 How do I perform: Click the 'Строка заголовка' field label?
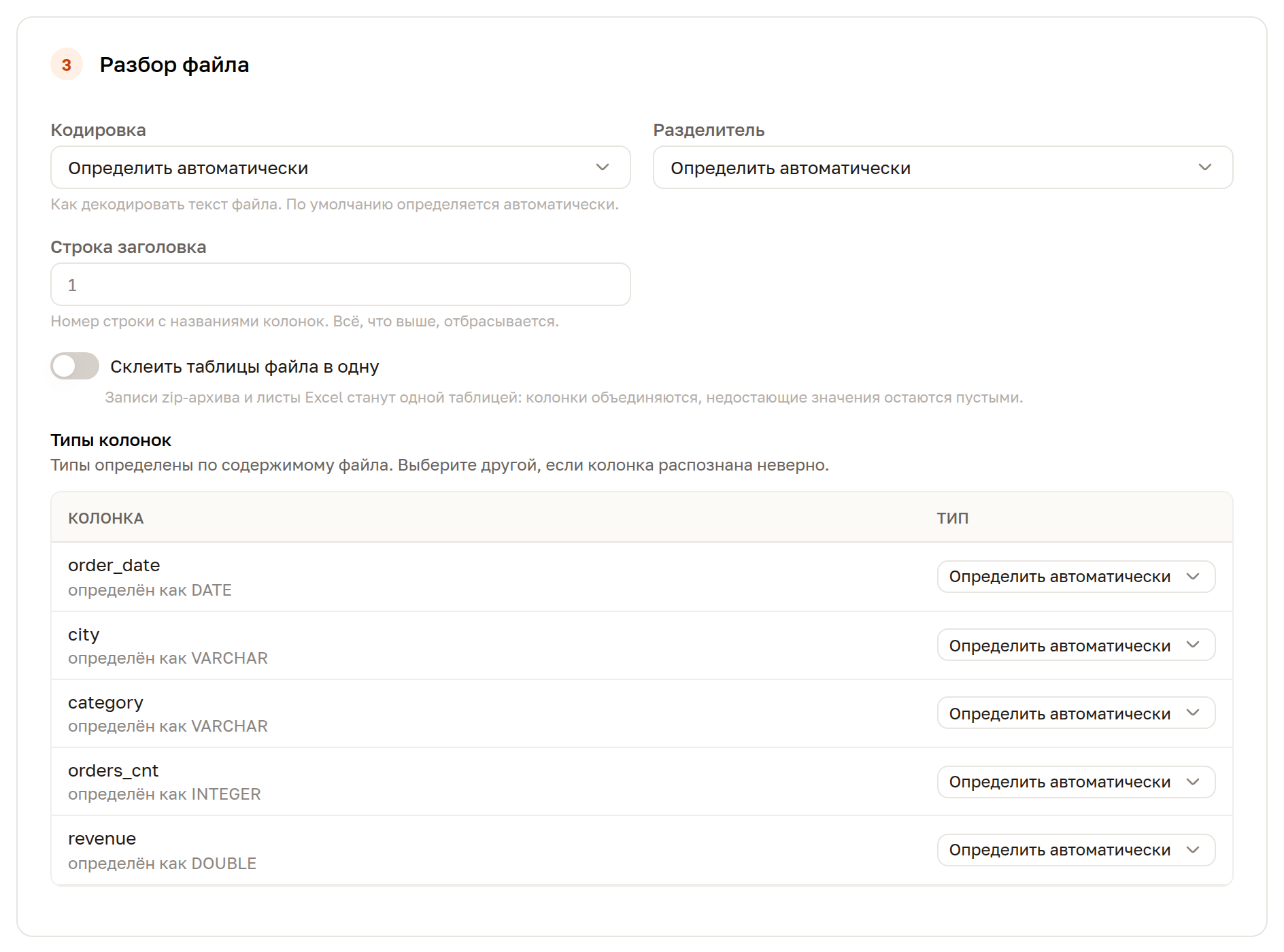coord(129,247)
